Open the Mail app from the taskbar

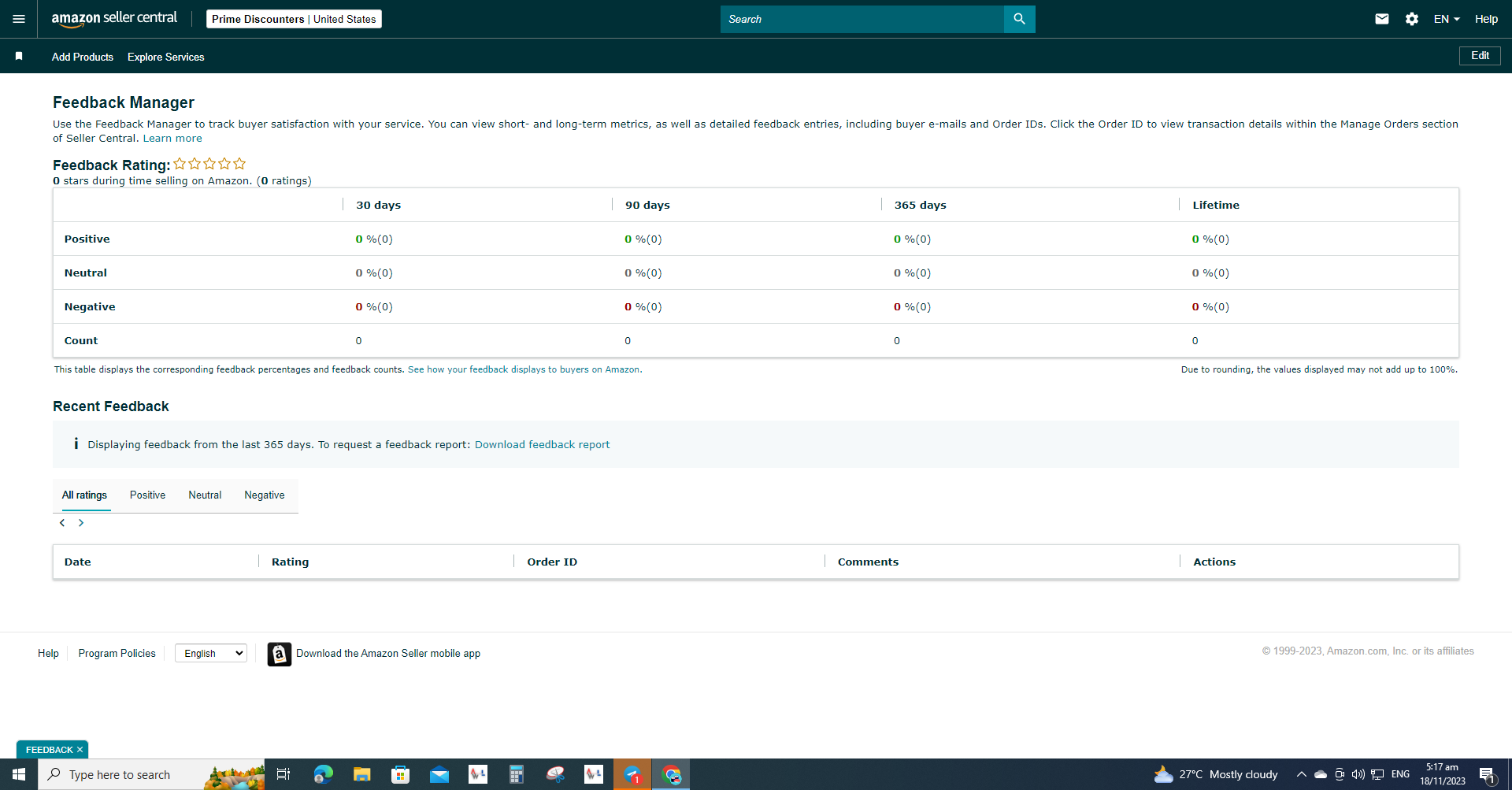pos(439,774)
